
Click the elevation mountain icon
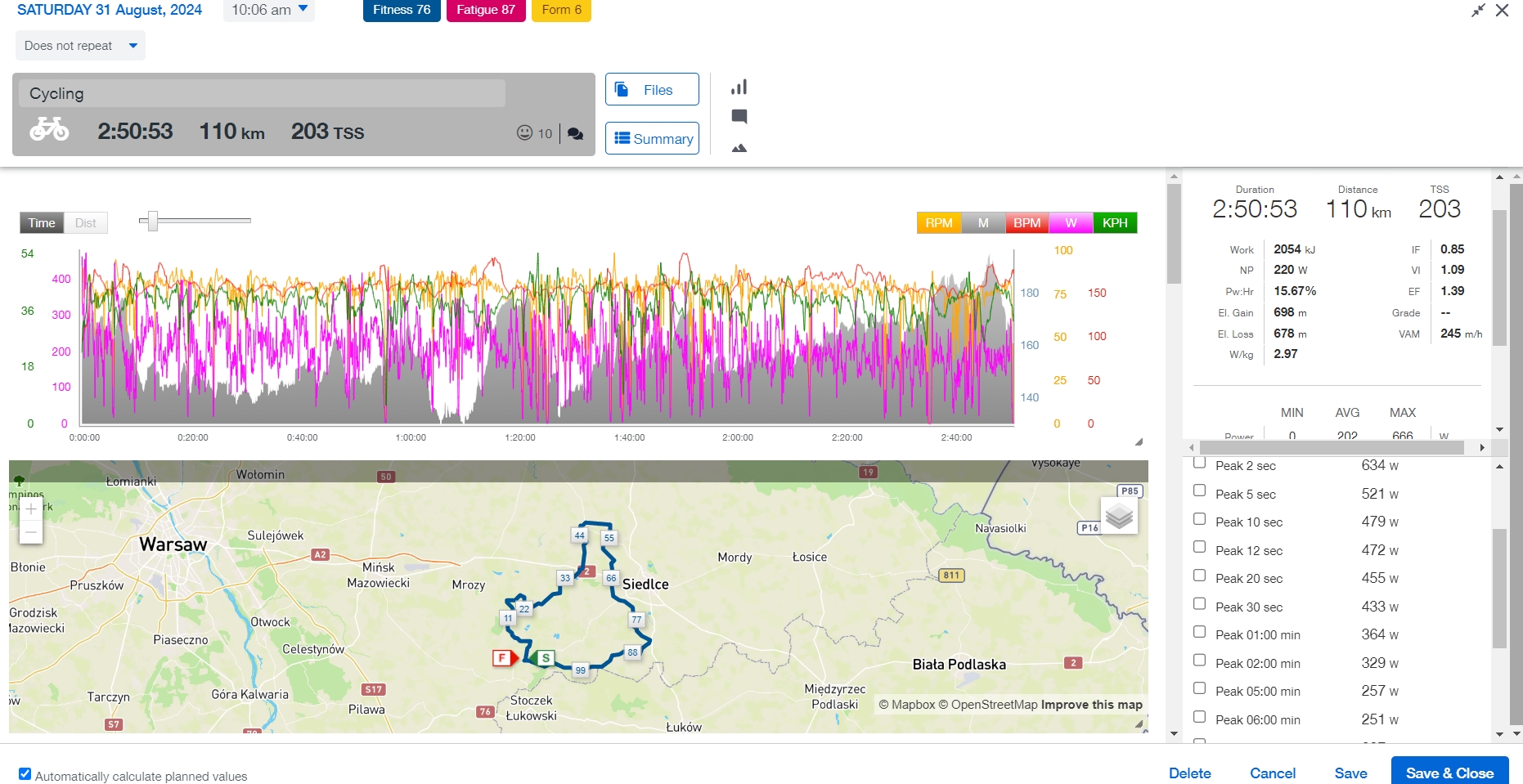click(x=739, y=148)
